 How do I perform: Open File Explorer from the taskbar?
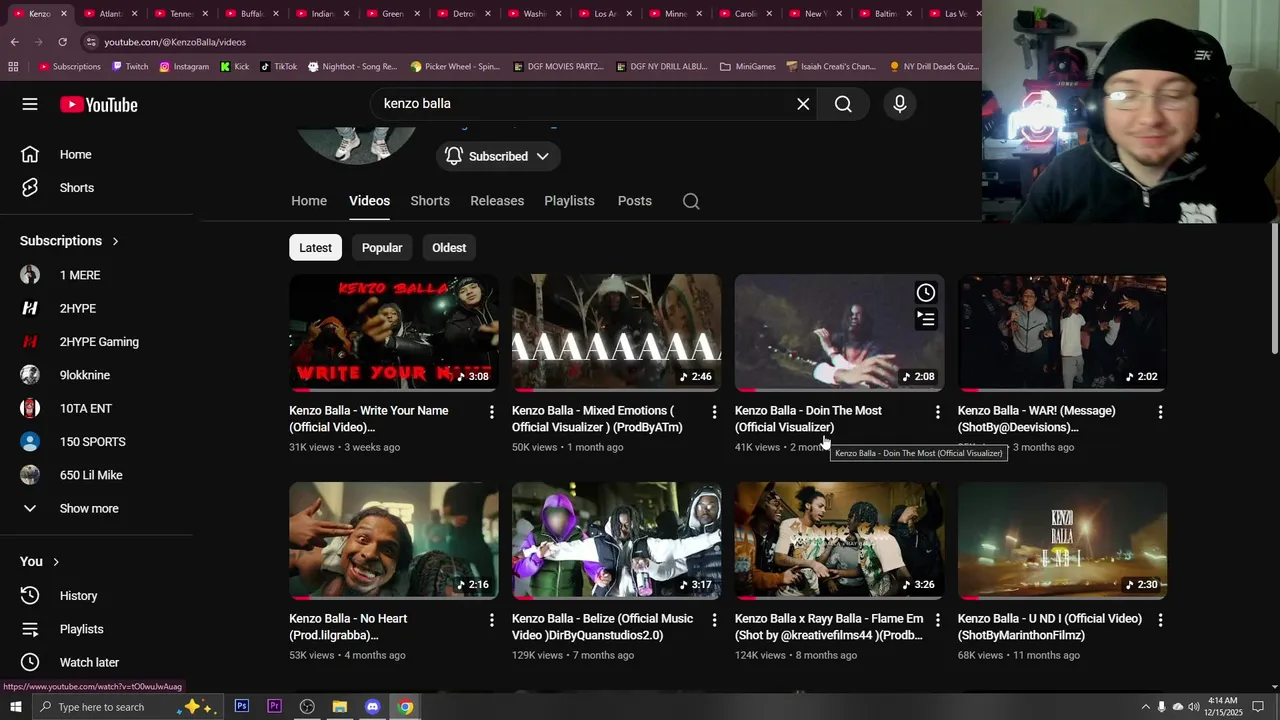tap(340, 707)
